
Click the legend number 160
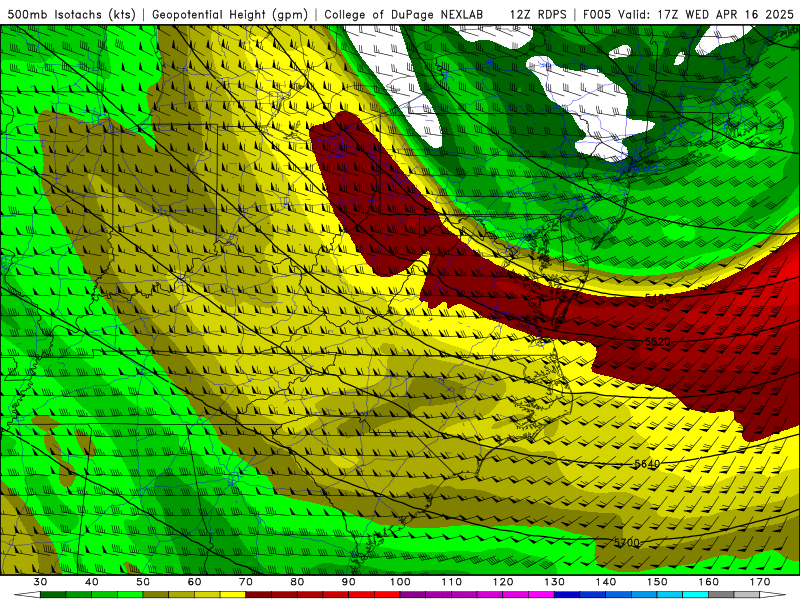709,582
